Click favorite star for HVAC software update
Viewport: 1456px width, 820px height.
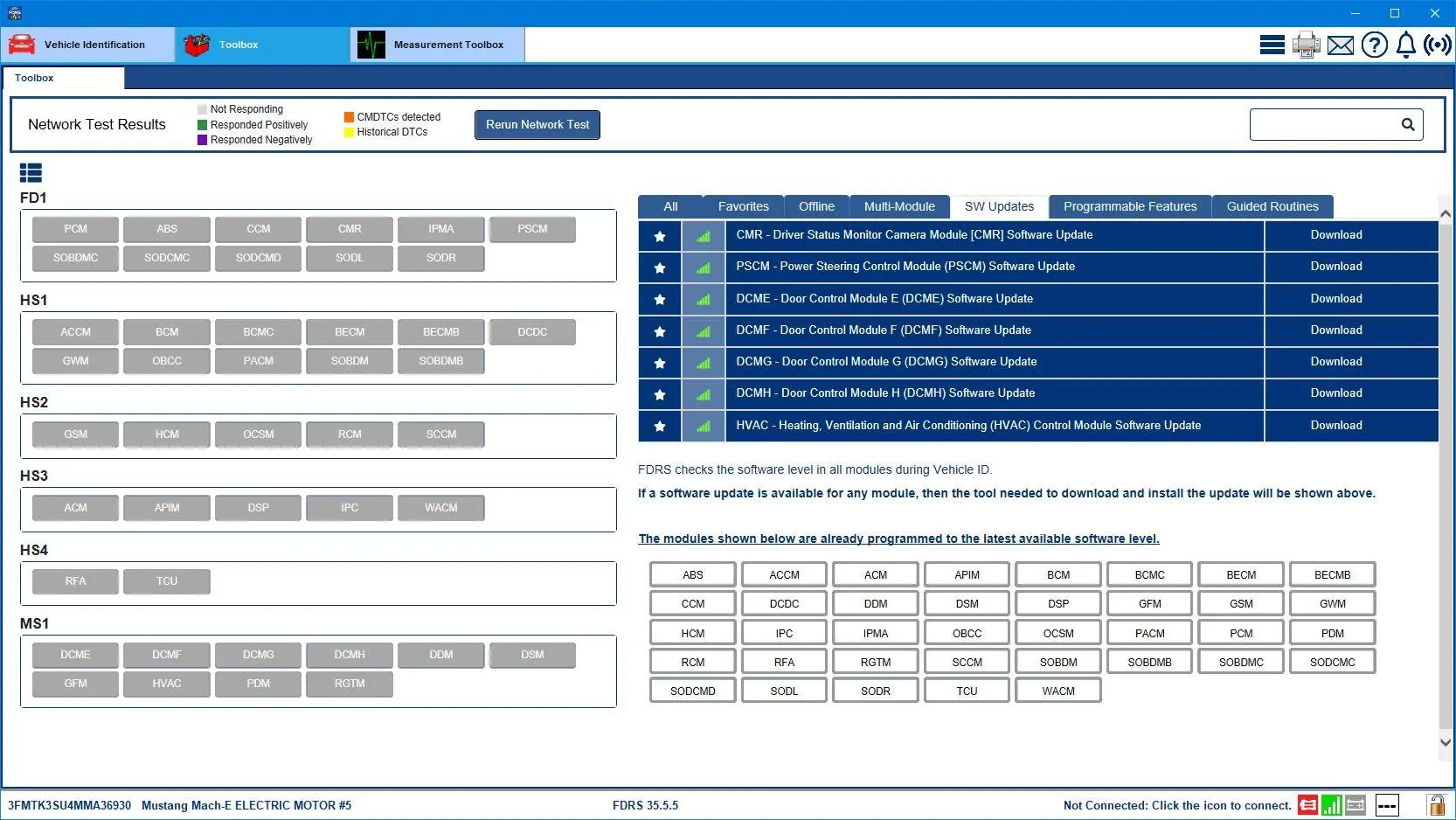[x=660, y=426]
